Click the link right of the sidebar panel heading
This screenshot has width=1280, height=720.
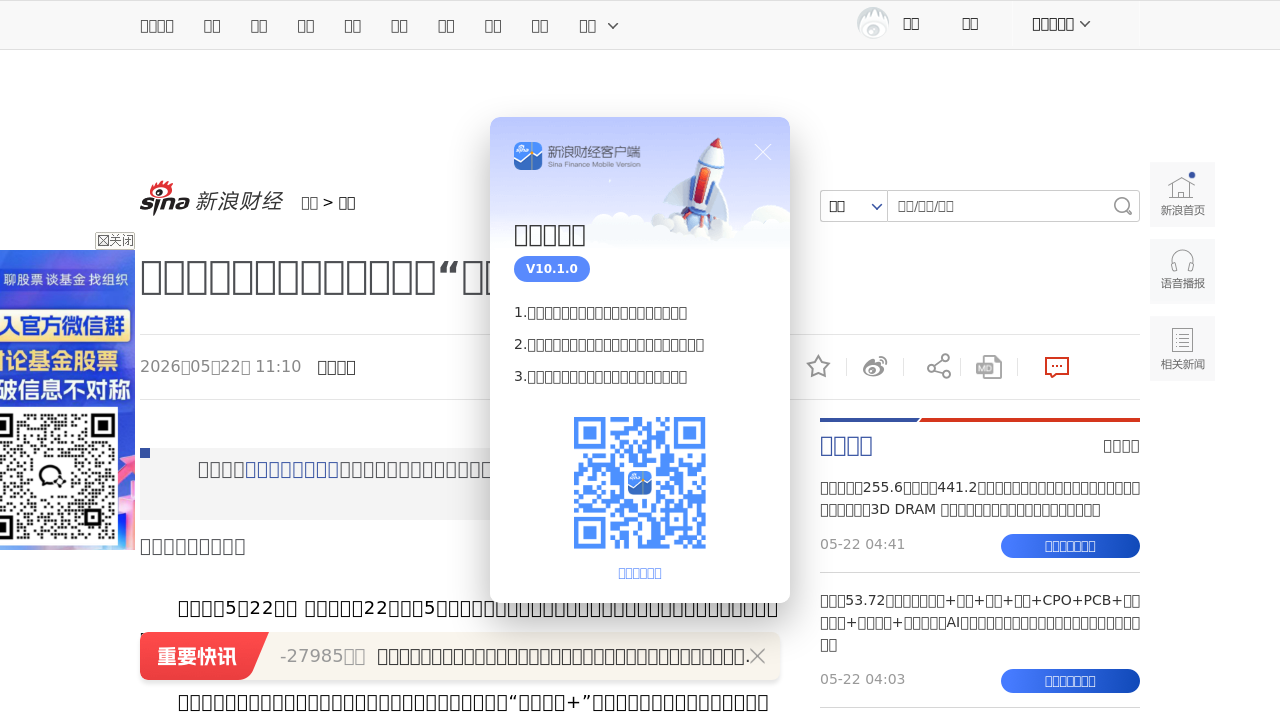(1121, 445)
